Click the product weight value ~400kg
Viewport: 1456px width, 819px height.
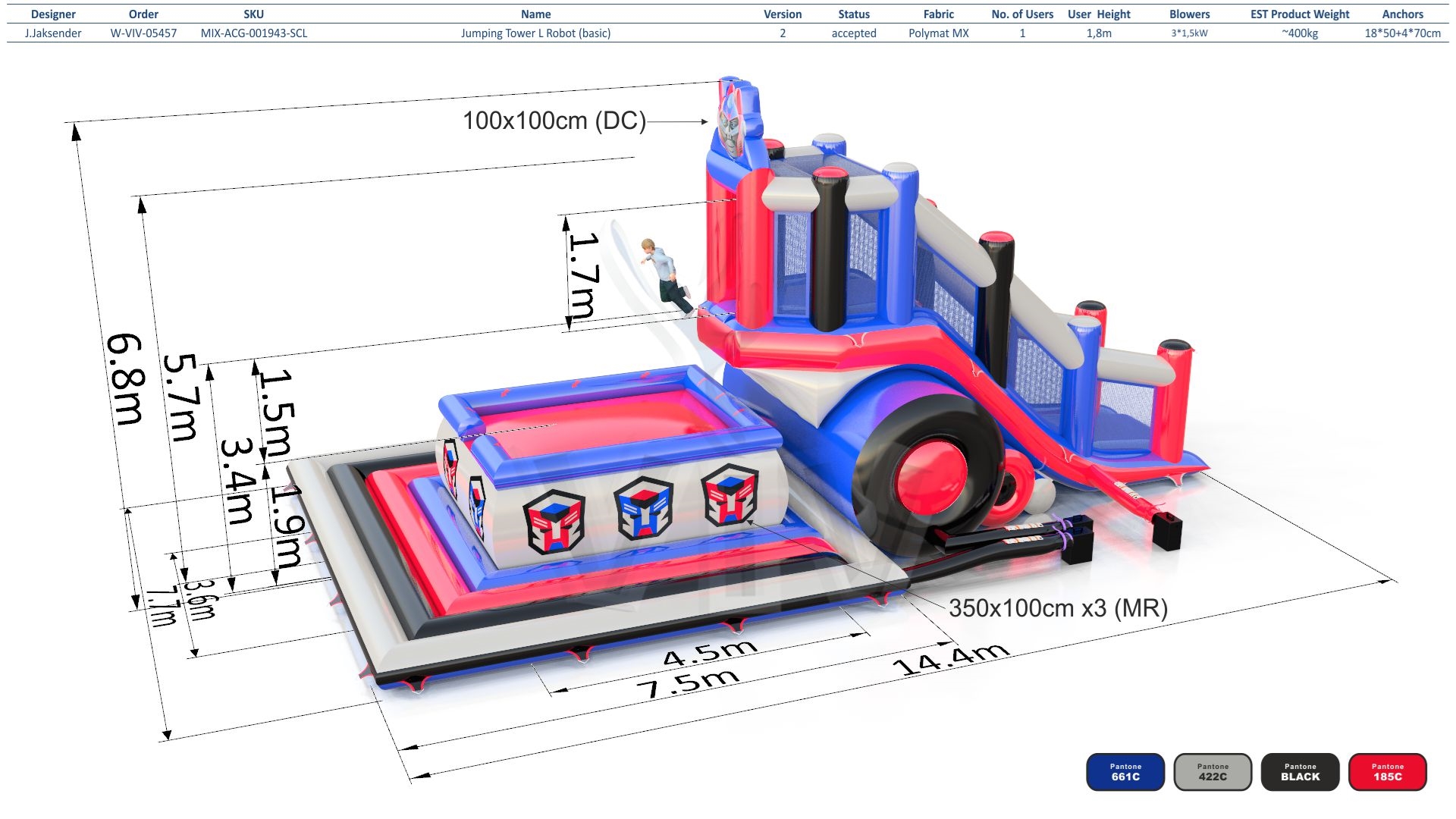[1300, 33]
